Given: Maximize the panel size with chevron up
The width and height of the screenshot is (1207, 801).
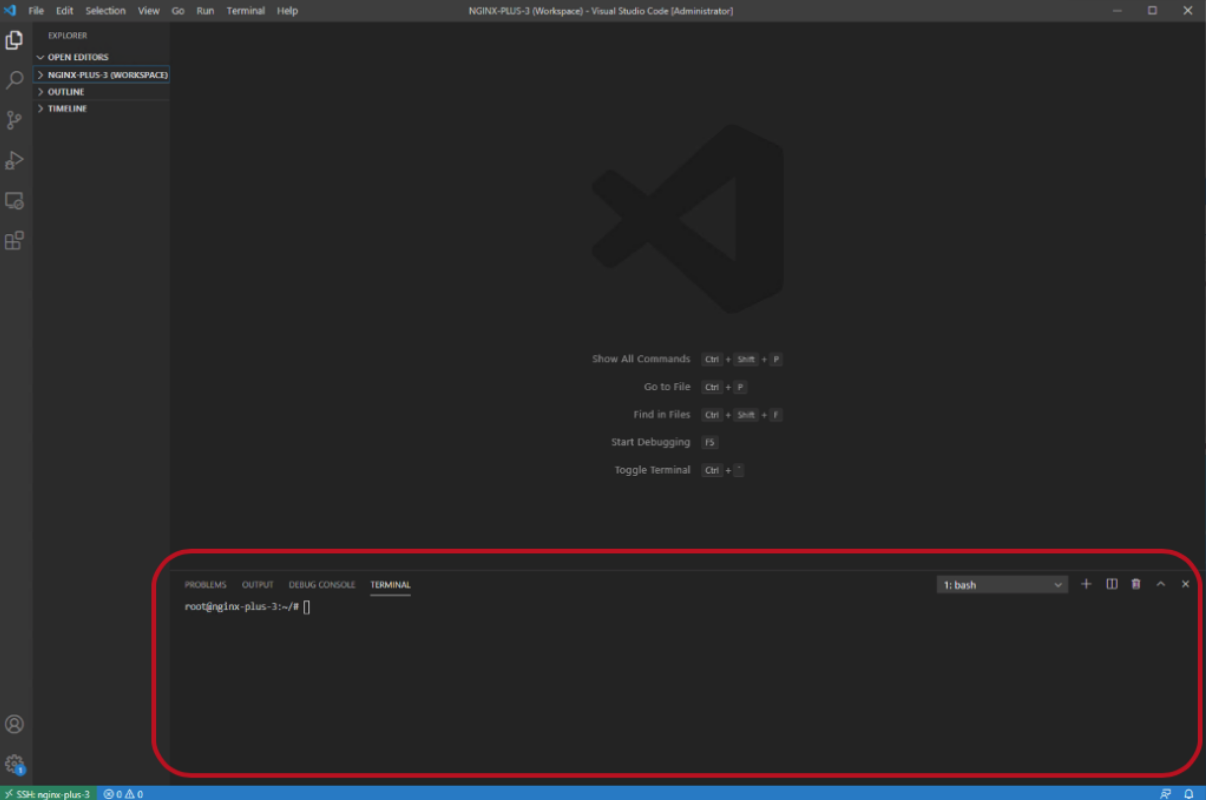Looking at the screenshot, I should pyautogui.click(x=1160, y=584).
